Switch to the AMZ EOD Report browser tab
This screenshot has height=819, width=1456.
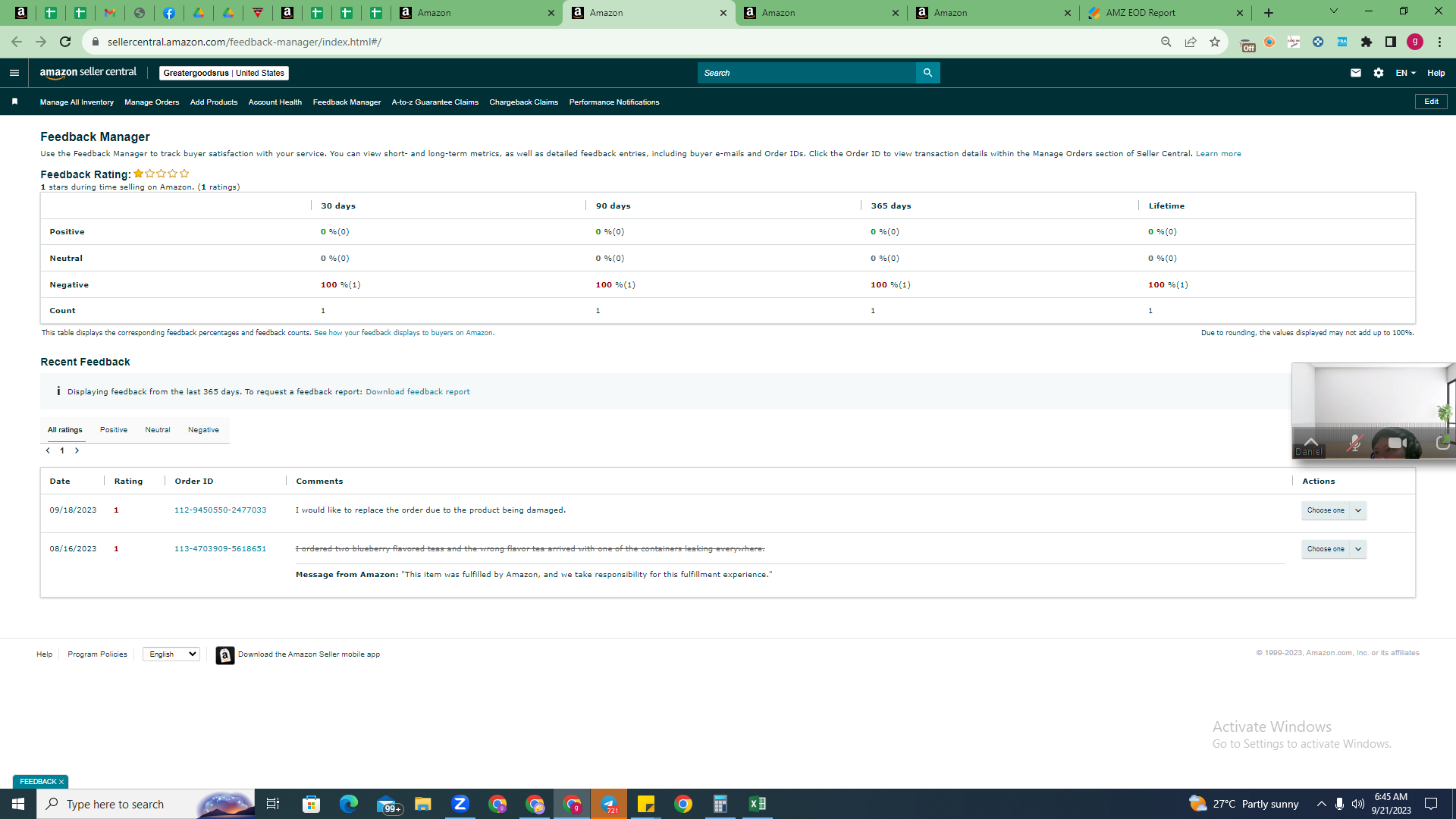click(x=1165, y=13)
